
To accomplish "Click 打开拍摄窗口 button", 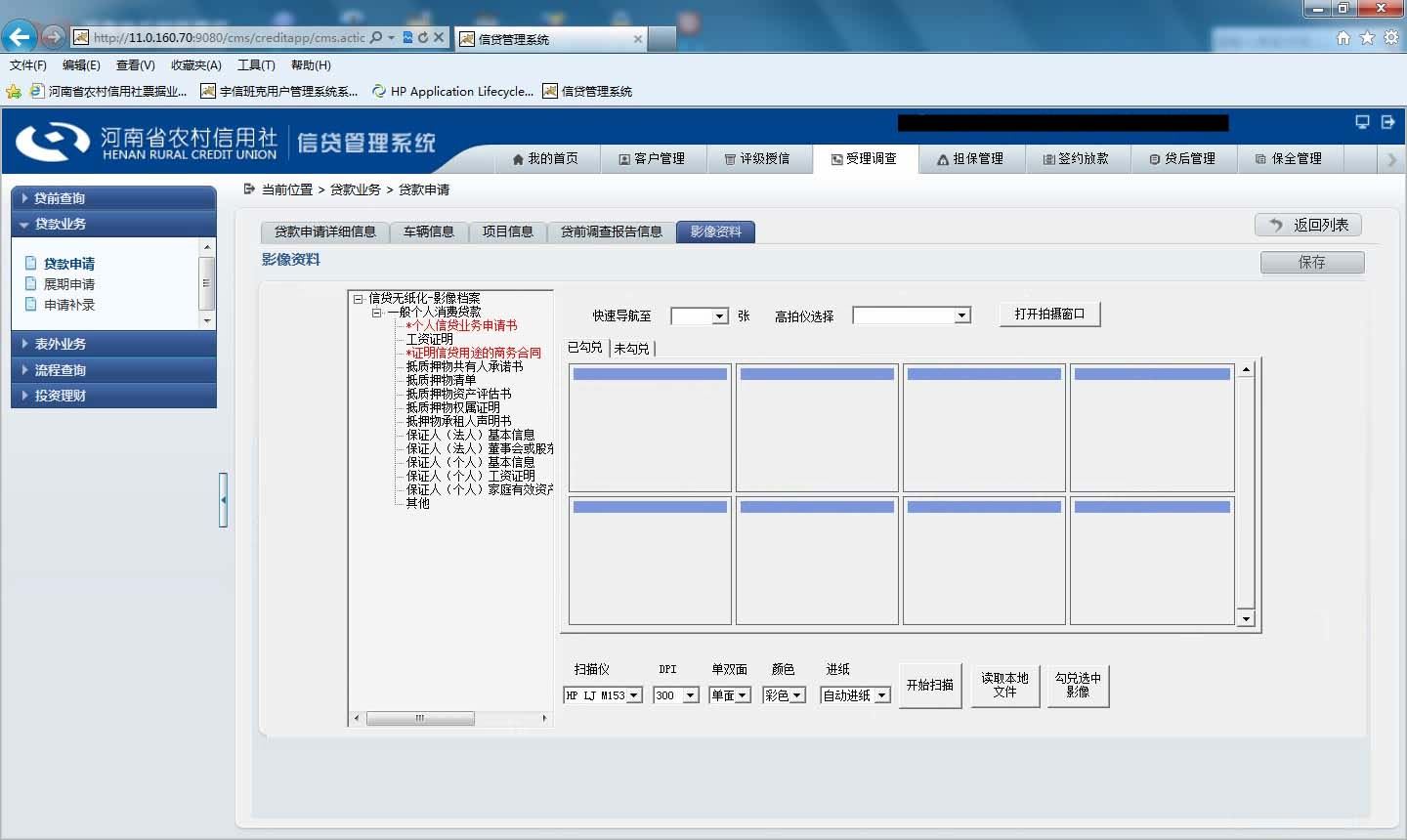I will coord(1050,315).
